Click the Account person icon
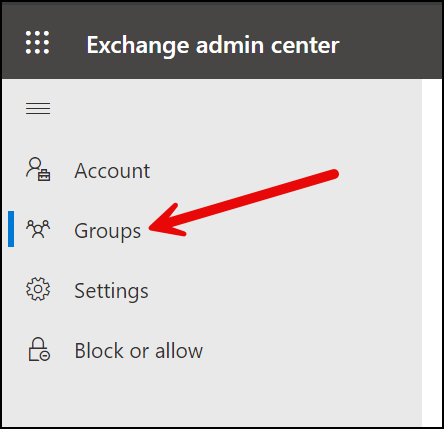 click(38, 169)
